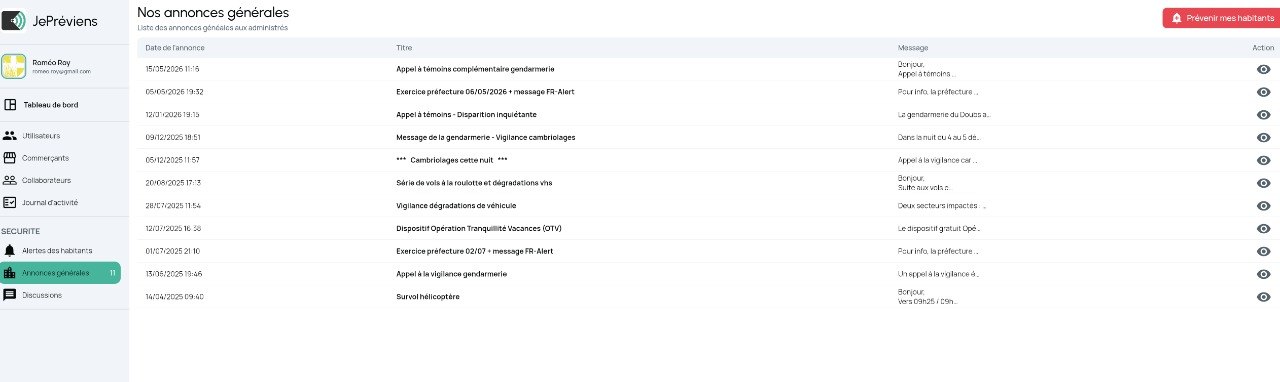The width and height of the screenshot is (1280, 382).
Task: View Vigilance cambriolages message eye icon
Action: coord(1263,137)
